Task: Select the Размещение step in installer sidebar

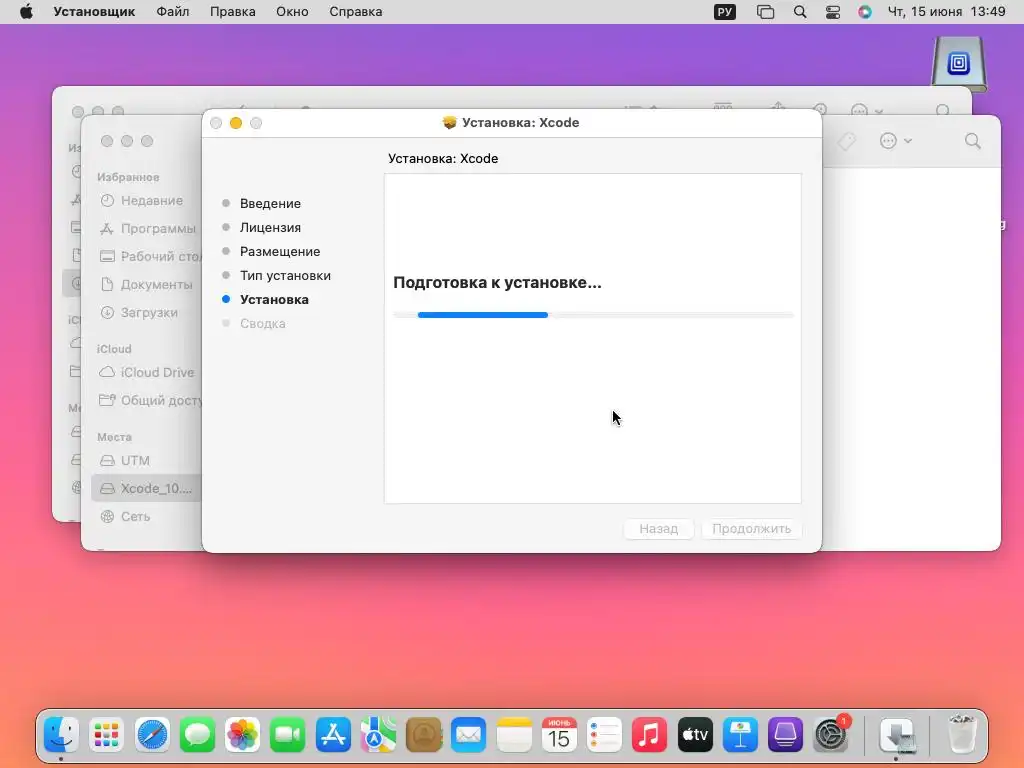Action: [x=280, y=251]
